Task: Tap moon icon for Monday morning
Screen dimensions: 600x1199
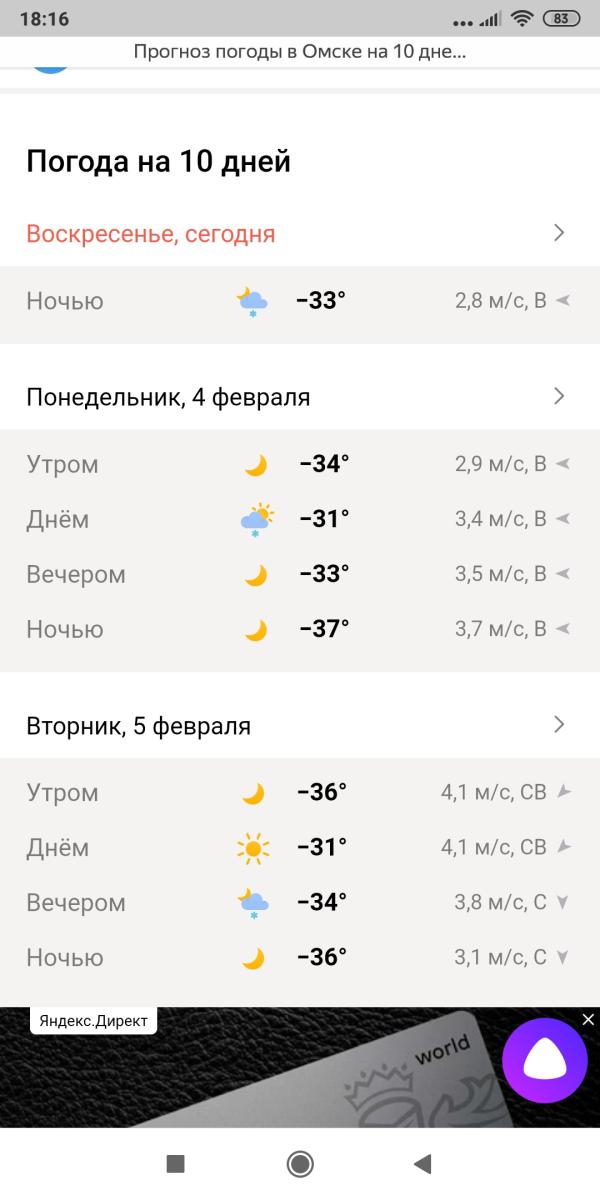Action: pyautogui.click(x=255, y=465)
